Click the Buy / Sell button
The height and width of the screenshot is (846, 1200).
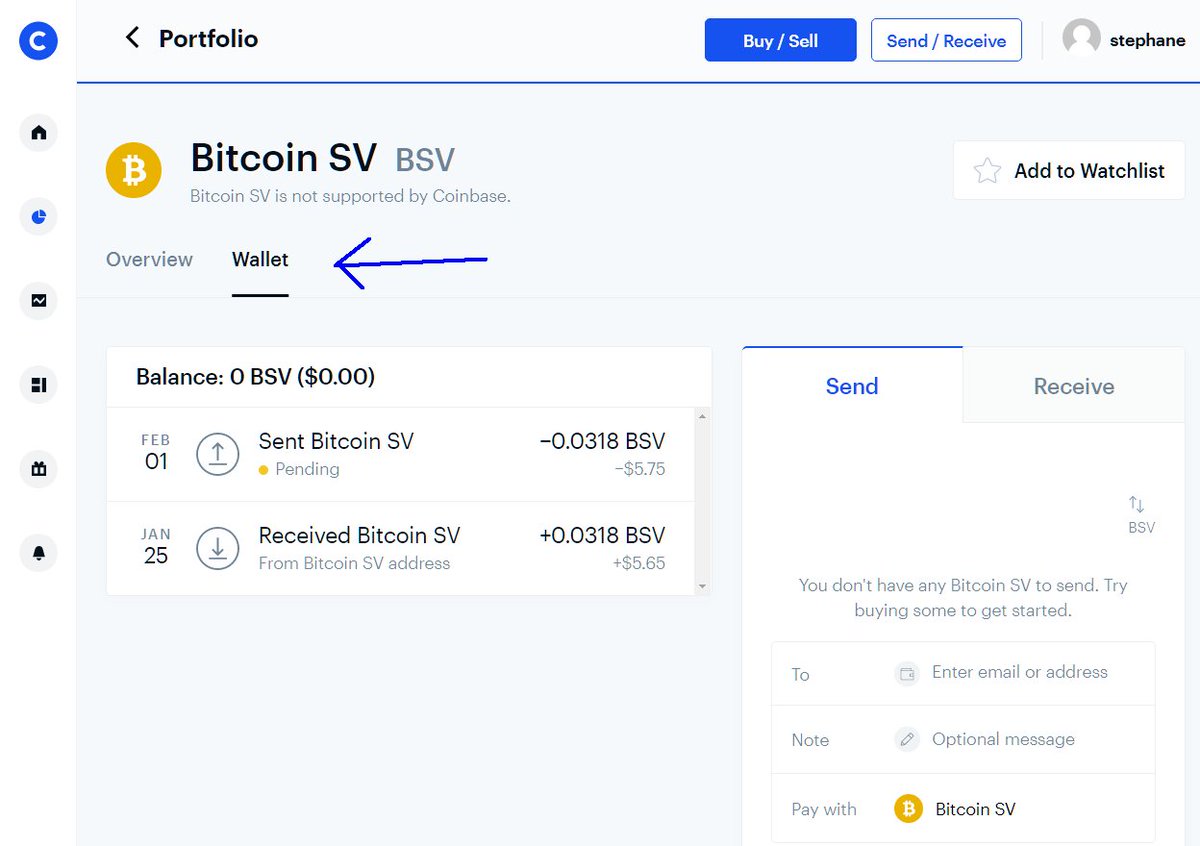[x=780, y=40]
